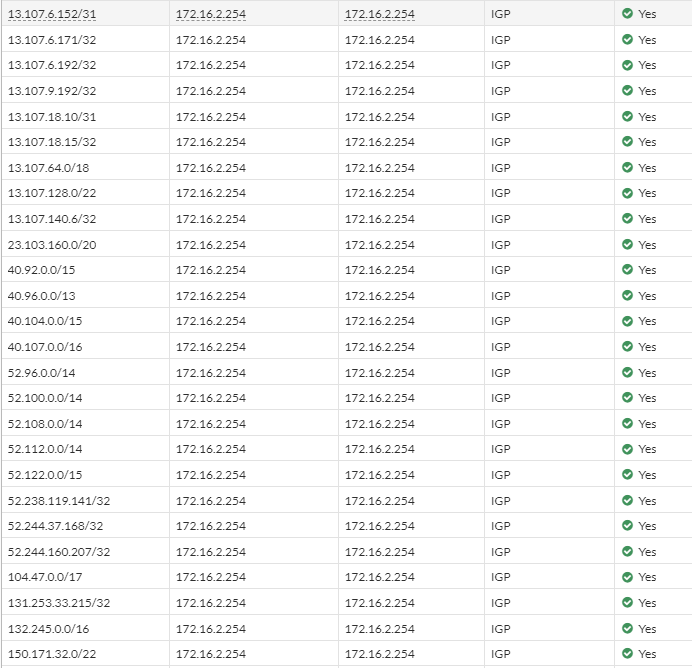Viewport: 692px width, 668px height.
Task: Click the green check icon in 13.107.140.6/32 row
Action: pos(627,219)
